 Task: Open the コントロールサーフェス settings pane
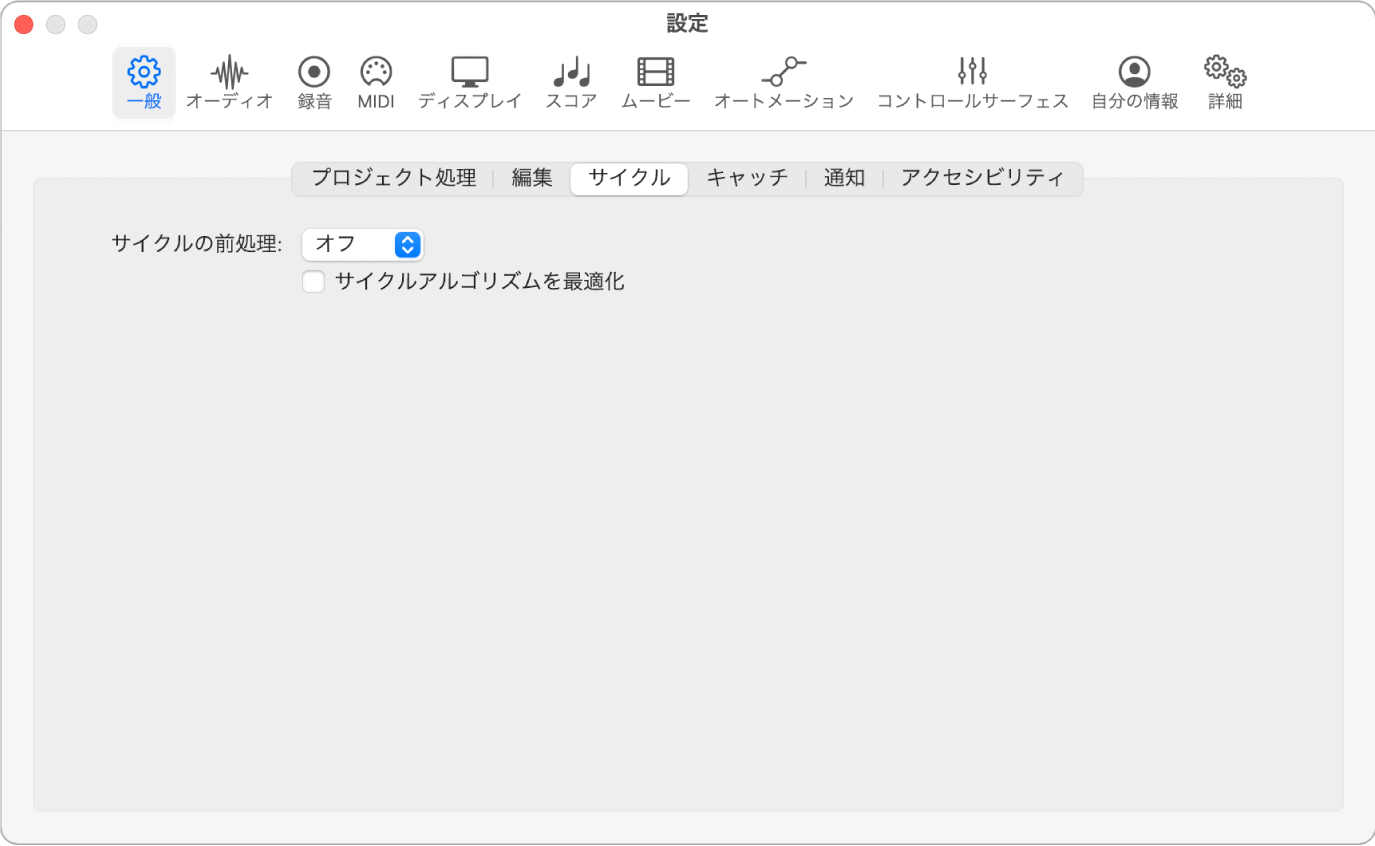(972, 83)
